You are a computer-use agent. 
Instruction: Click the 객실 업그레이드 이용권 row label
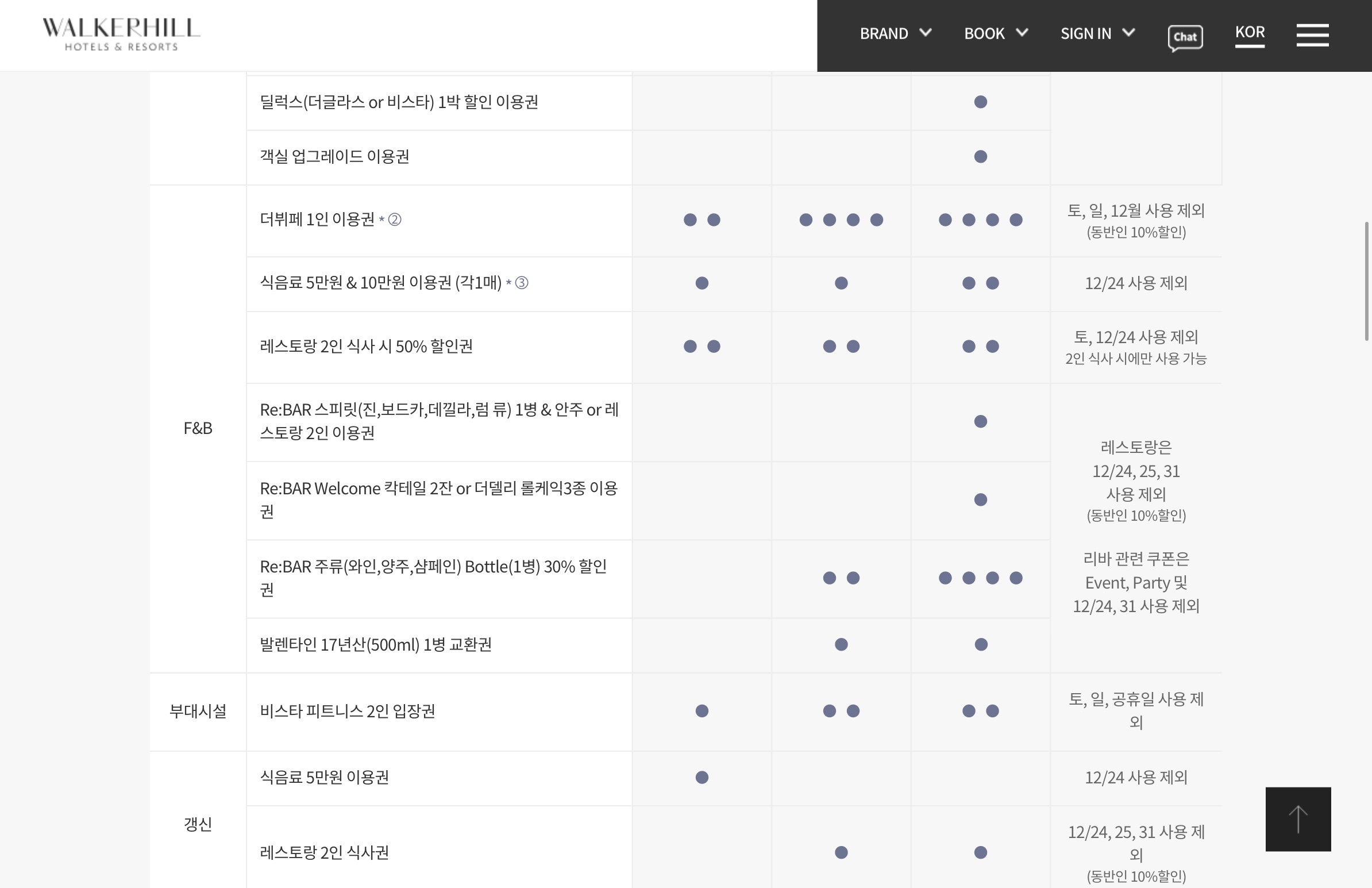point(334,156)
